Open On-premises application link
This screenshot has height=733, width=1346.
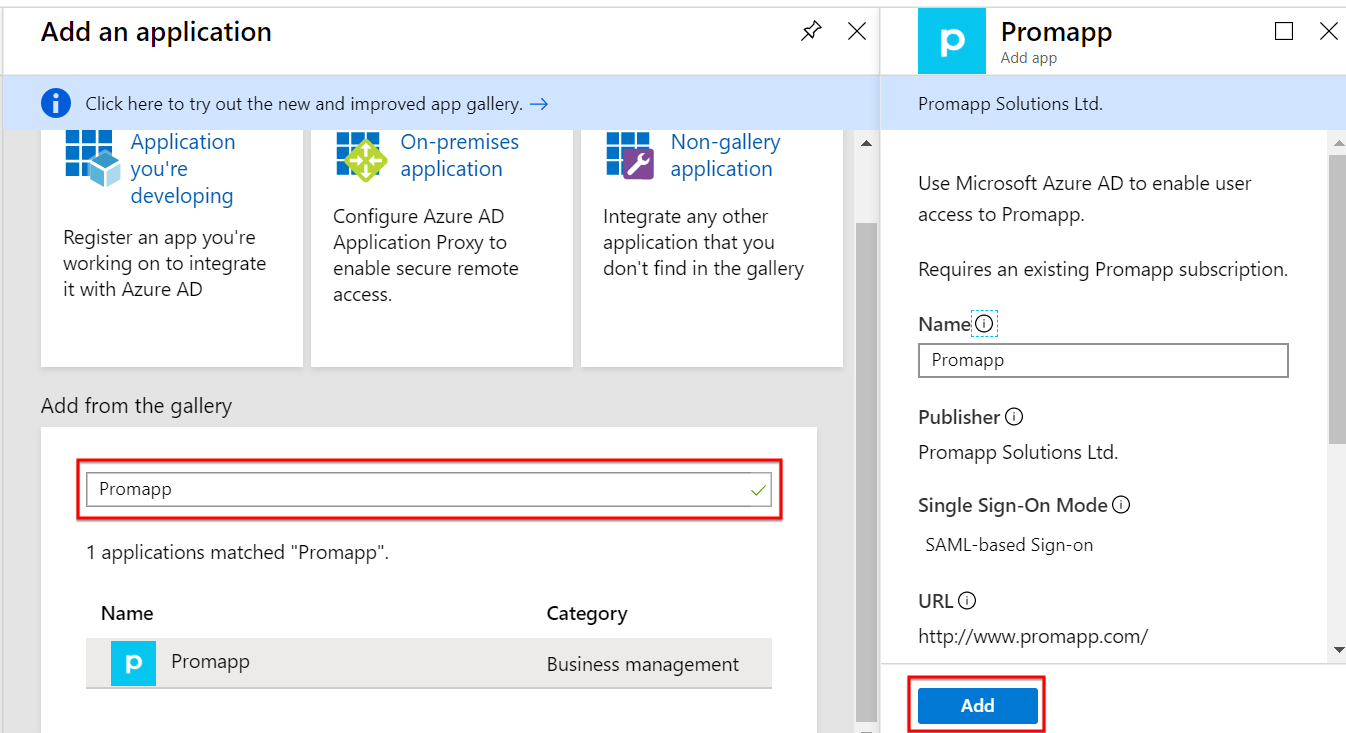(x=460, y=155)
